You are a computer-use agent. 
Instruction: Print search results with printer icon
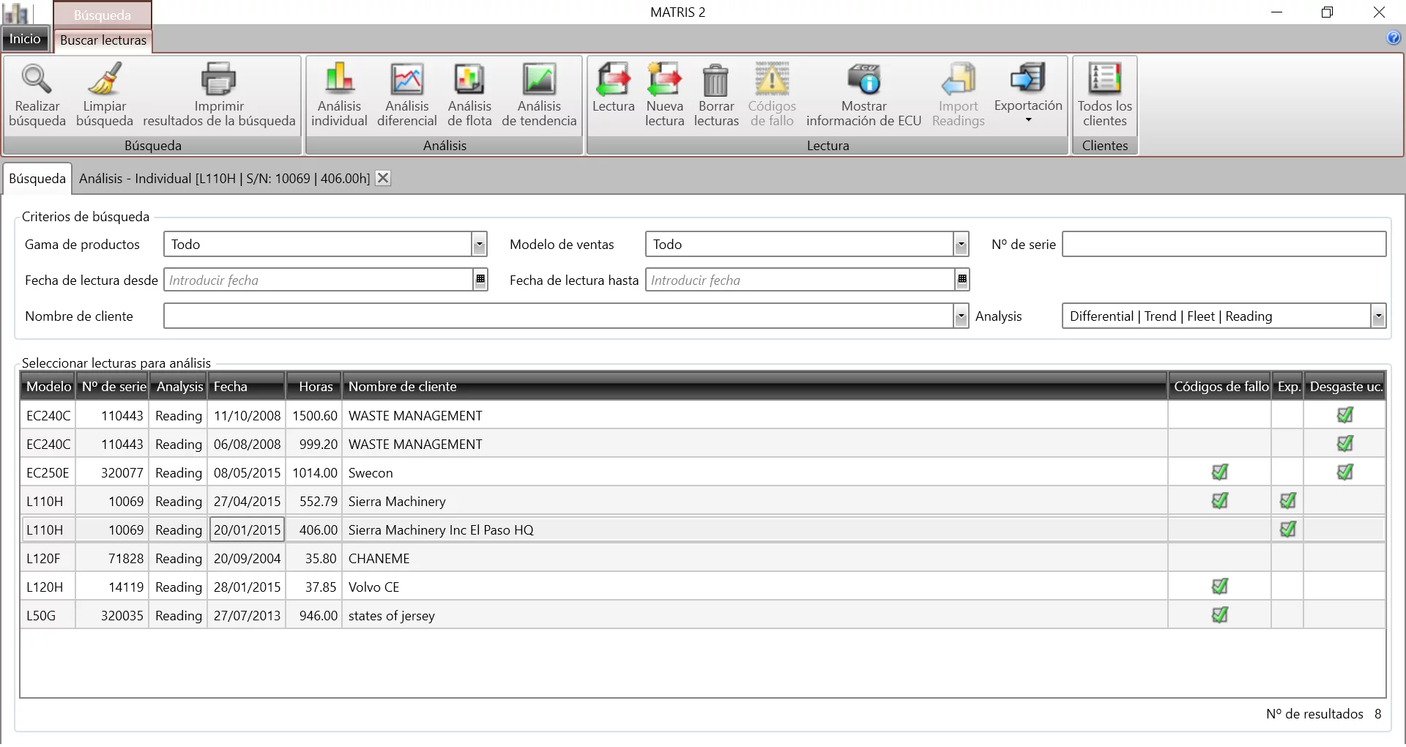pyautogui.click(x=218, y=80)
